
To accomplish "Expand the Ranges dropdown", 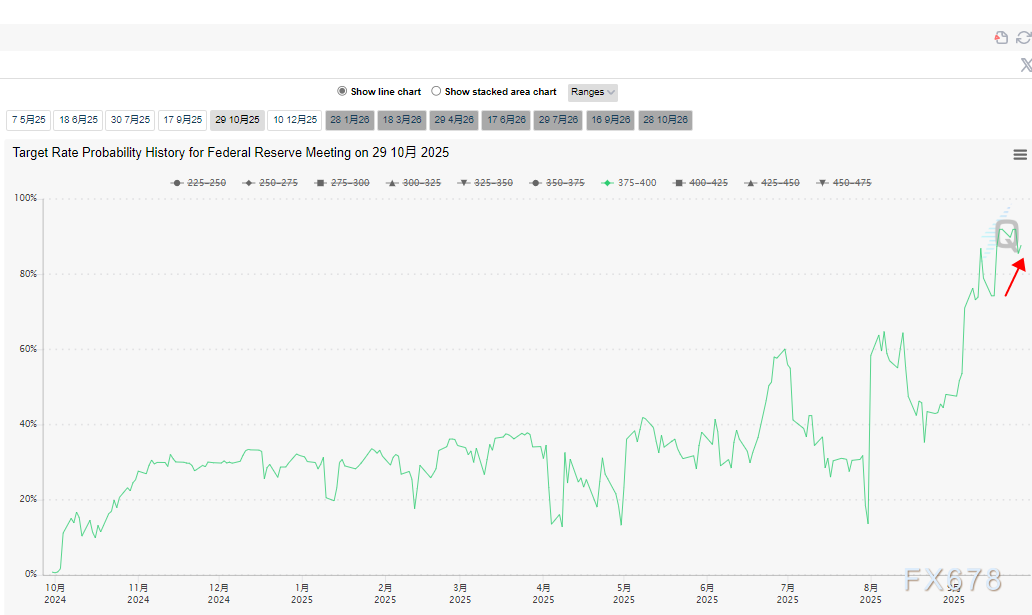I will [593, 92].
